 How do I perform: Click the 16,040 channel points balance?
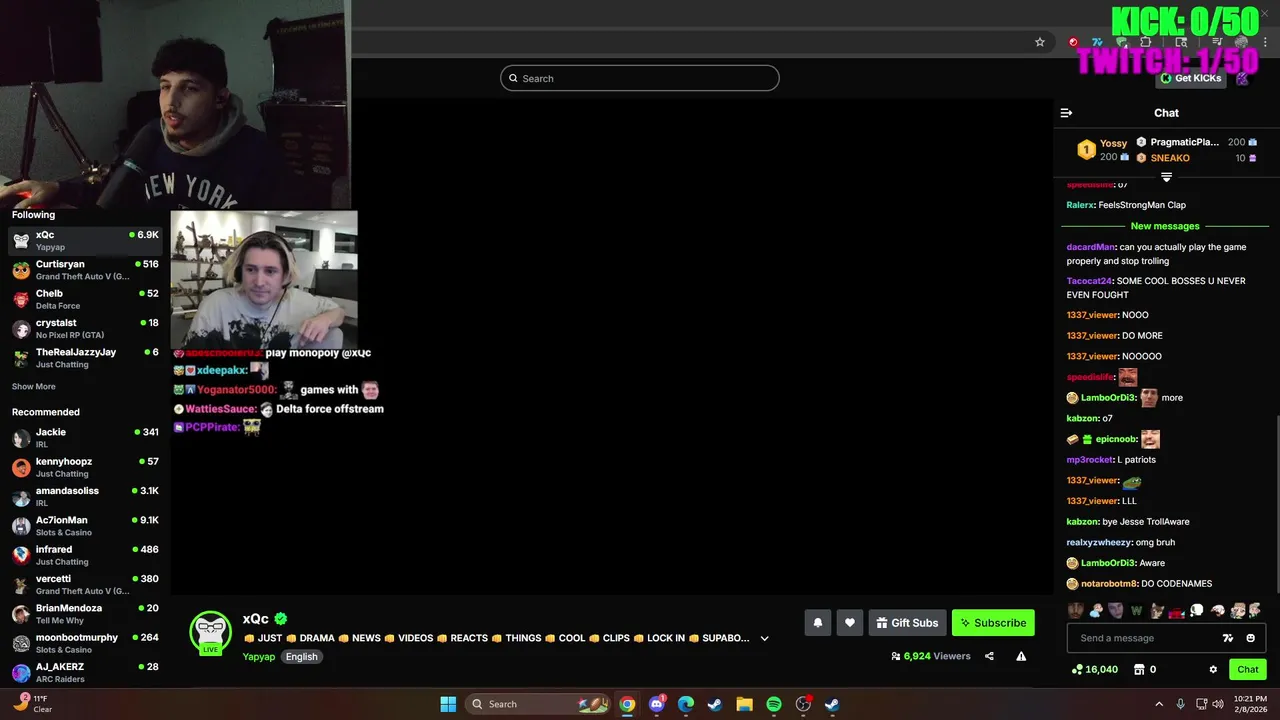point(1094,670)
